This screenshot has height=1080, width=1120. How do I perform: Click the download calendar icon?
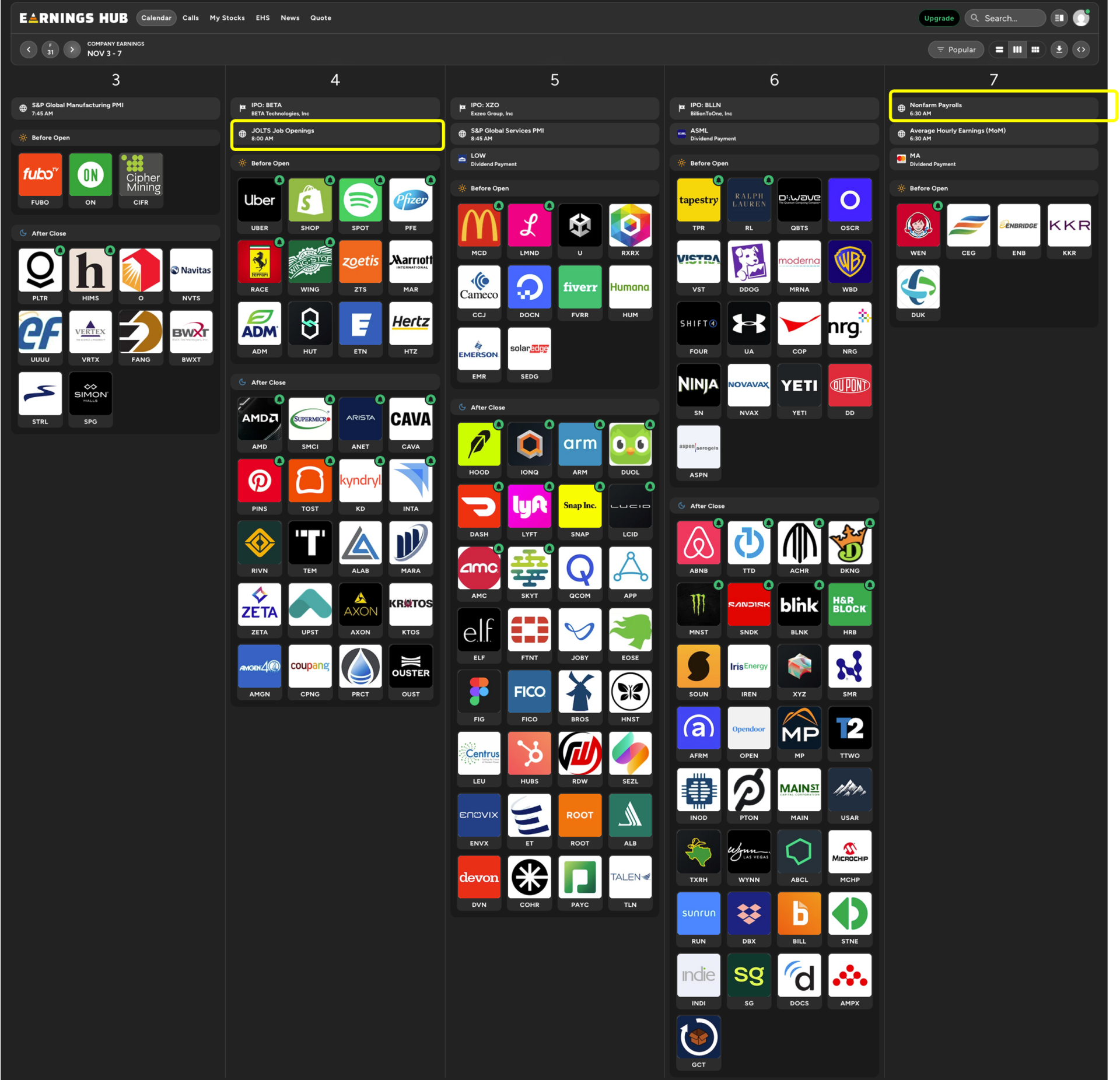pos(1059,50)
